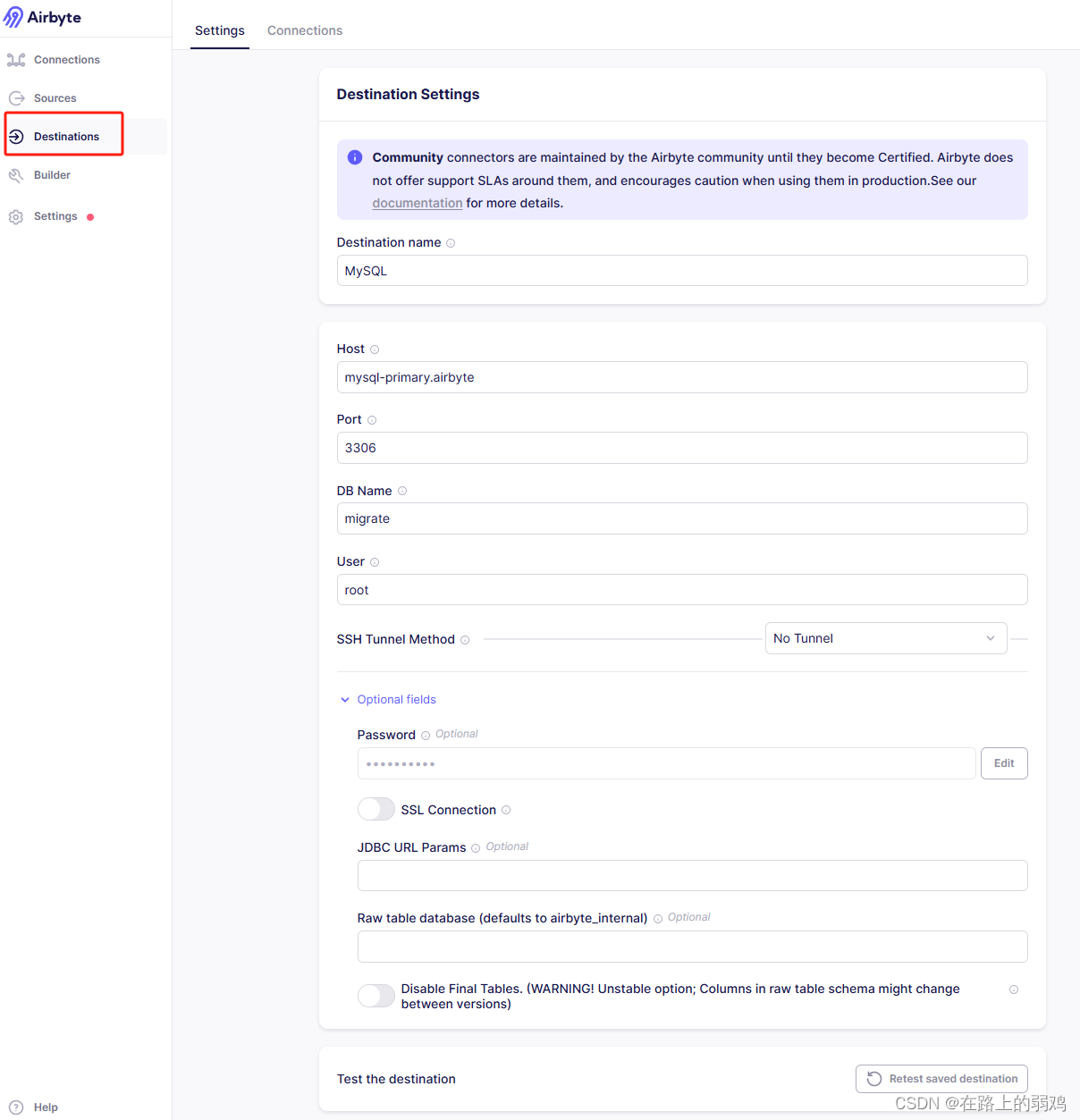Click the Host input field

(x=682, y=377)
